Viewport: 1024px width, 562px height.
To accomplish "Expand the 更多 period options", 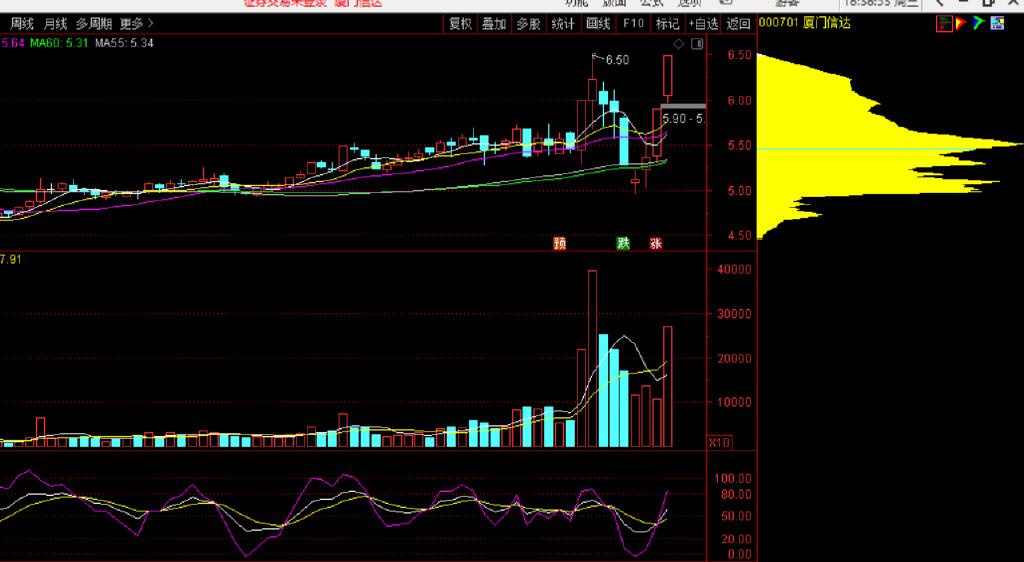I will 136,24.
